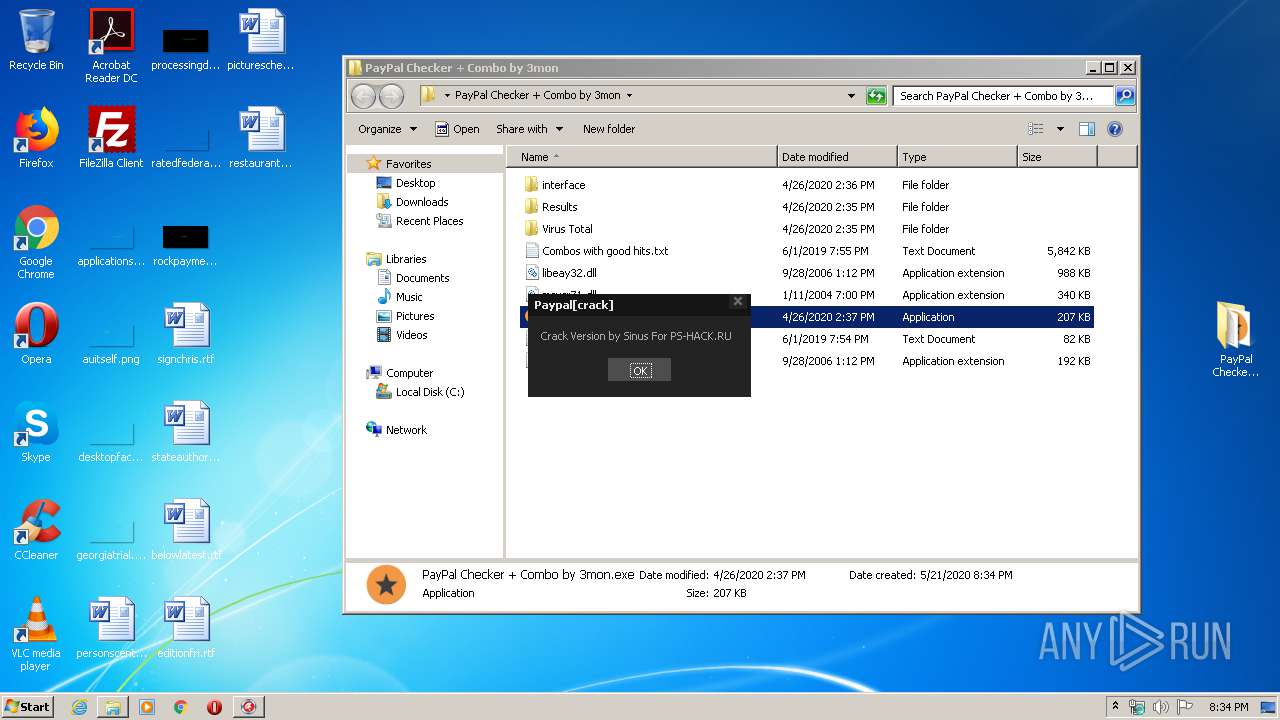Open Desktop in the navigation pane
Image resolution: width=1280 pixels, height=720 pixels.
(x=415, y=183)
